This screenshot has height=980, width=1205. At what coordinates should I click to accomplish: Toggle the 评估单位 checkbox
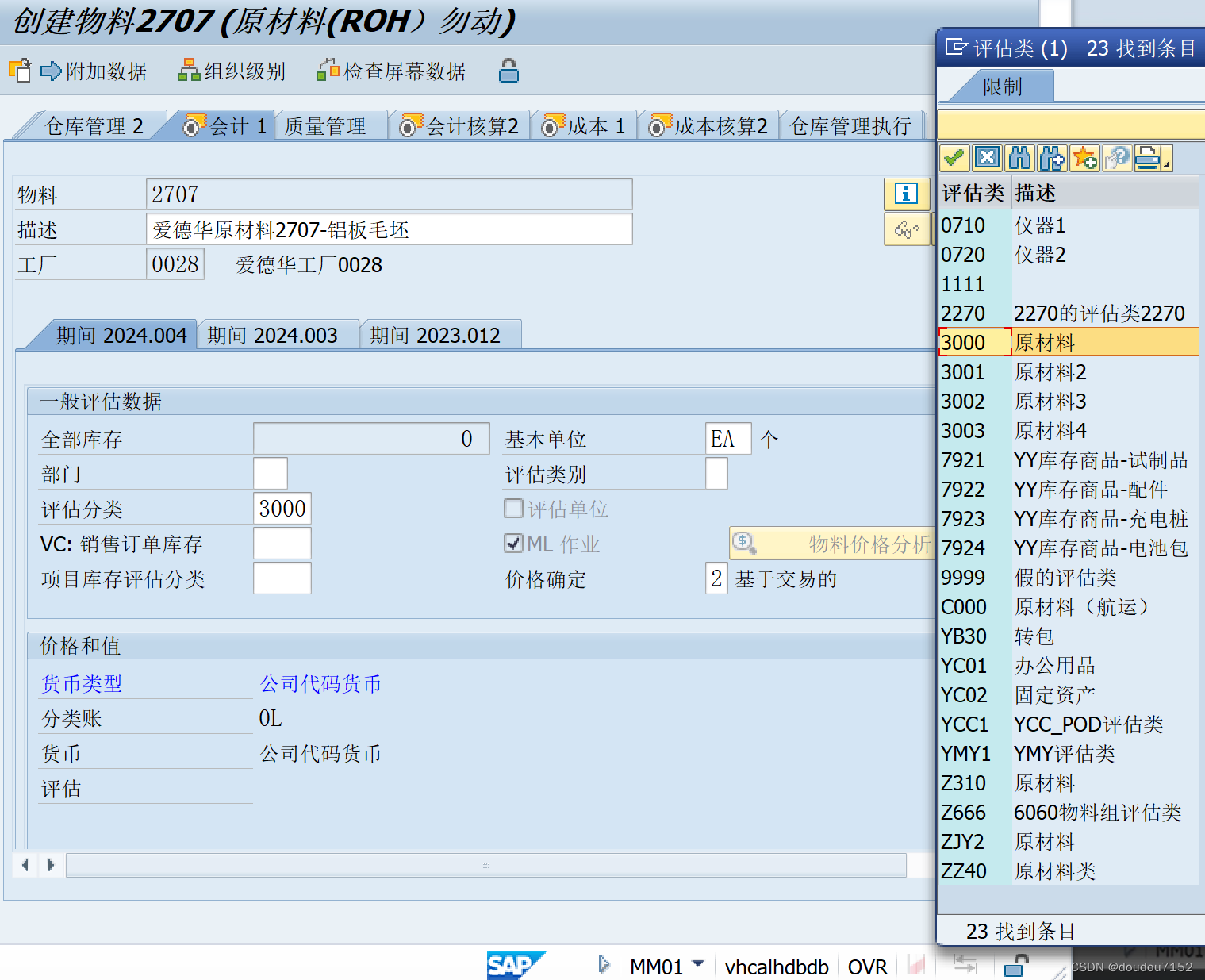(514, 509)
